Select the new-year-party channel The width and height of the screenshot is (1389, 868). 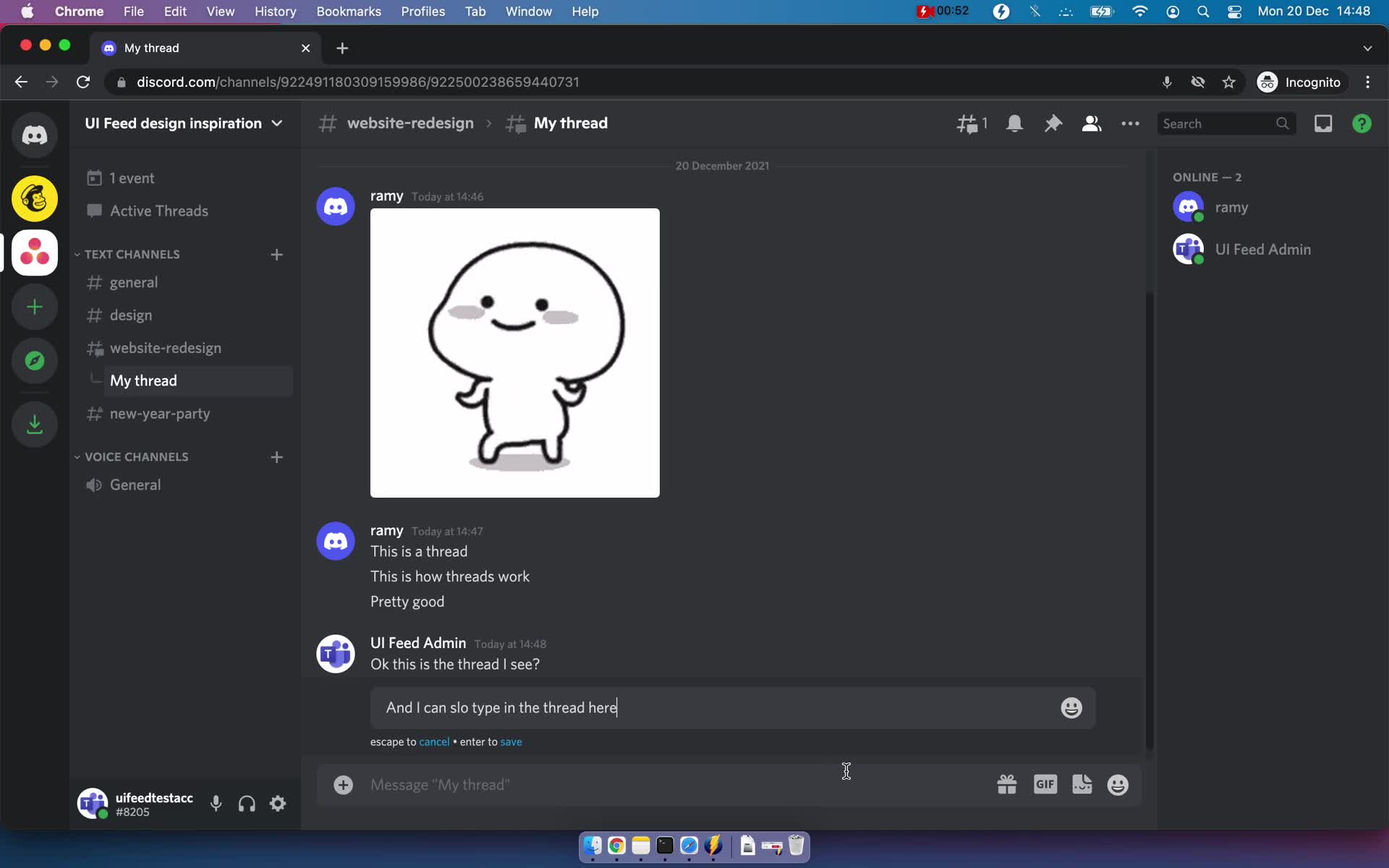coord(160,413)
